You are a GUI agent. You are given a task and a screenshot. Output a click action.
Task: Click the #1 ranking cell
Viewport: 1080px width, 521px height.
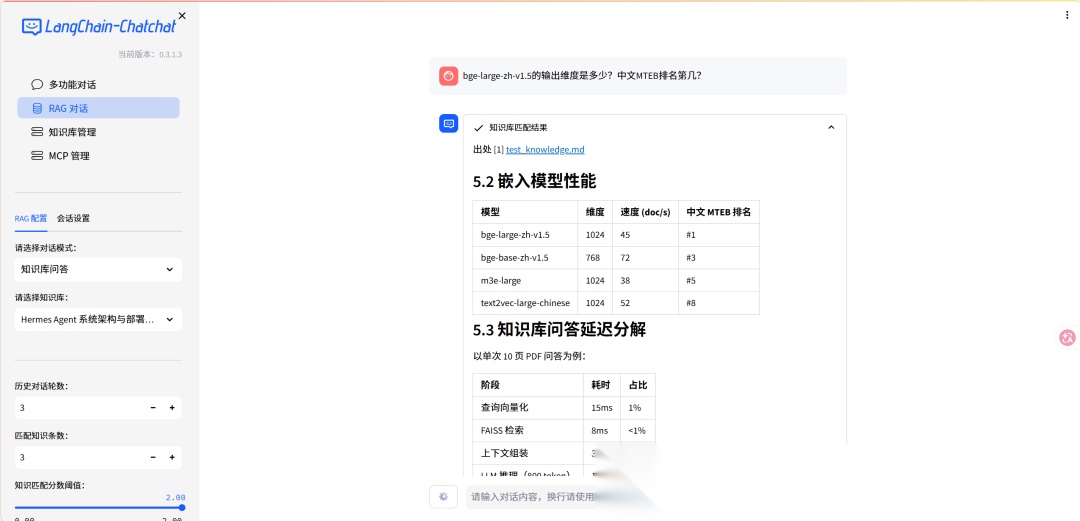tap(718, 235)
